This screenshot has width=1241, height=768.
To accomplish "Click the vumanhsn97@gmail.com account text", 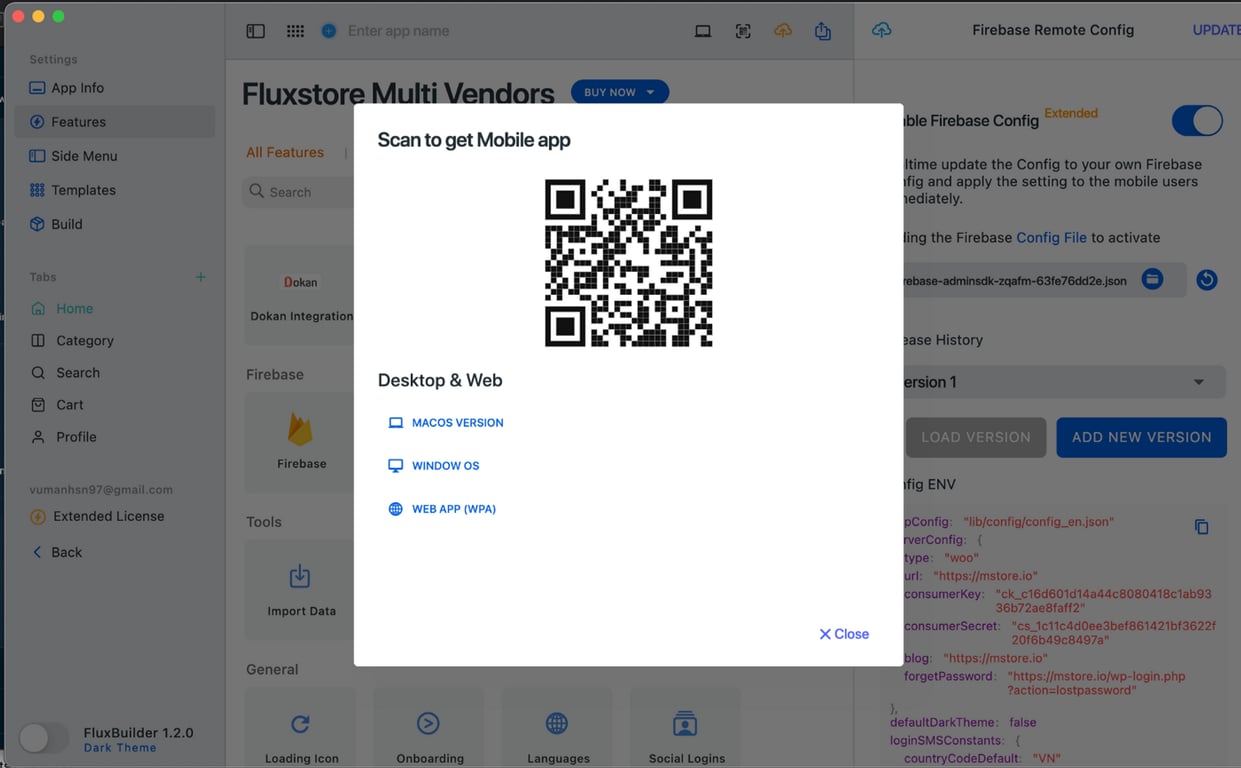I will pos(101,490).
